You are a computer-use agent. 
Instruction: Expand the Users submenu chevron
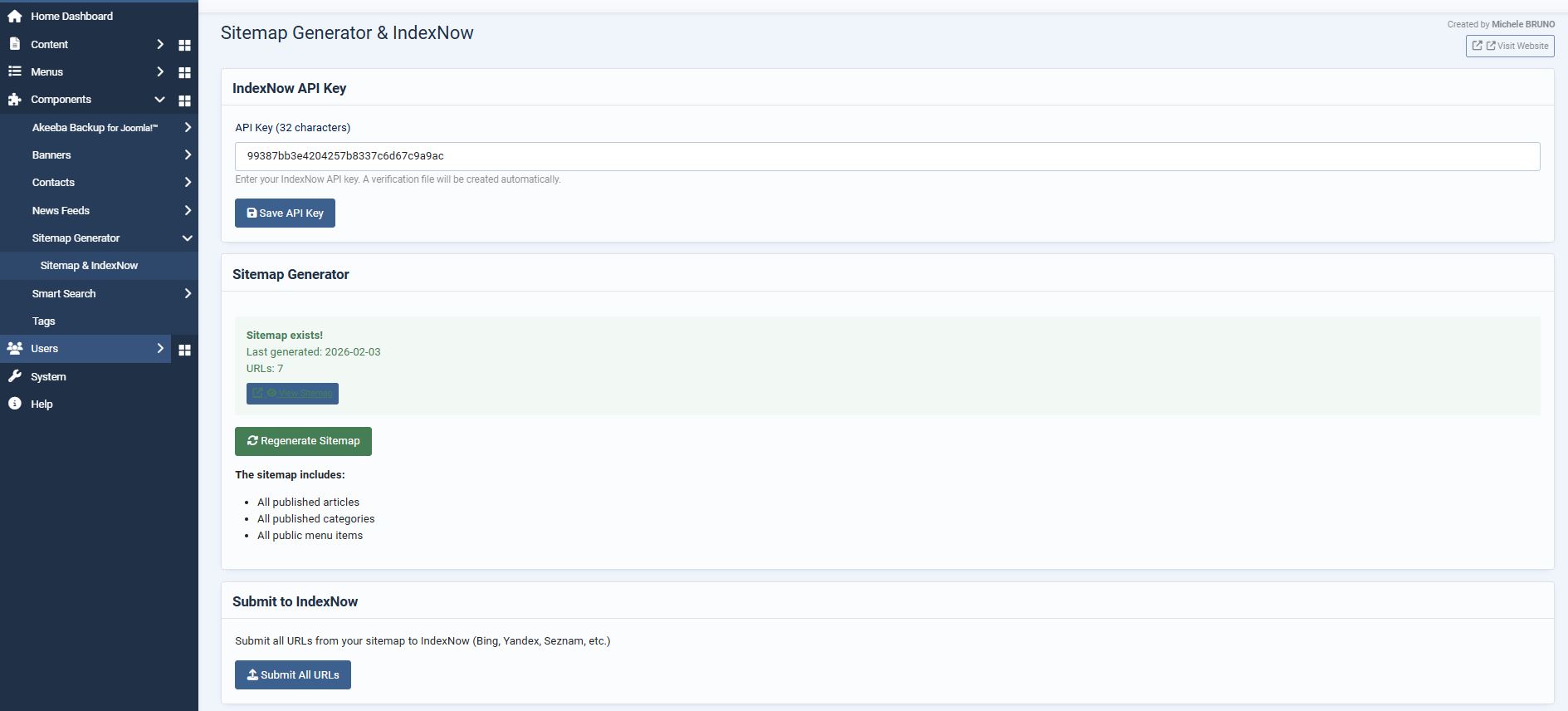[160, 348]
